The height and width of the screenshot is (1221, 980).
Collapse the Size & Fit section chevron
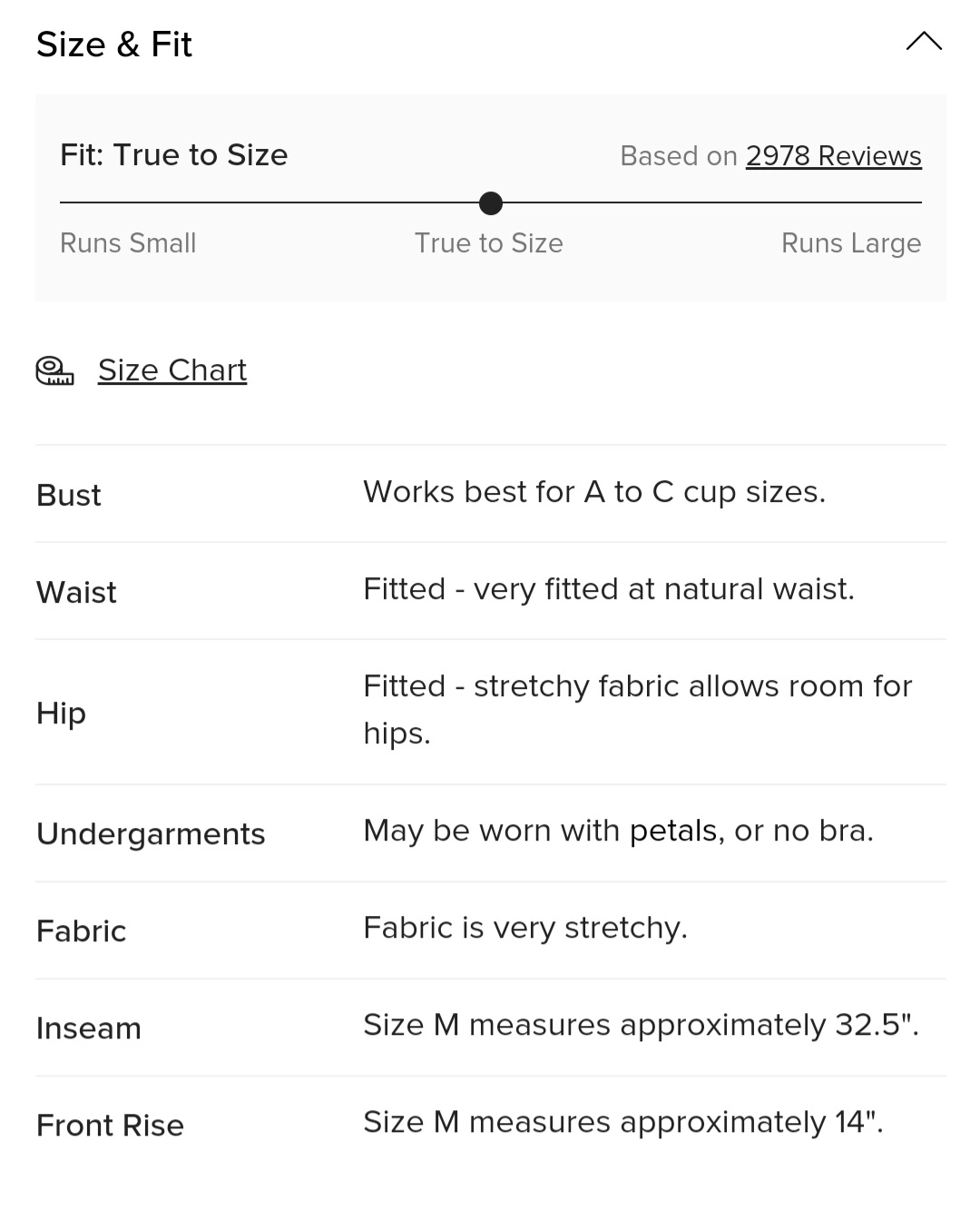[x=924, y=42]
